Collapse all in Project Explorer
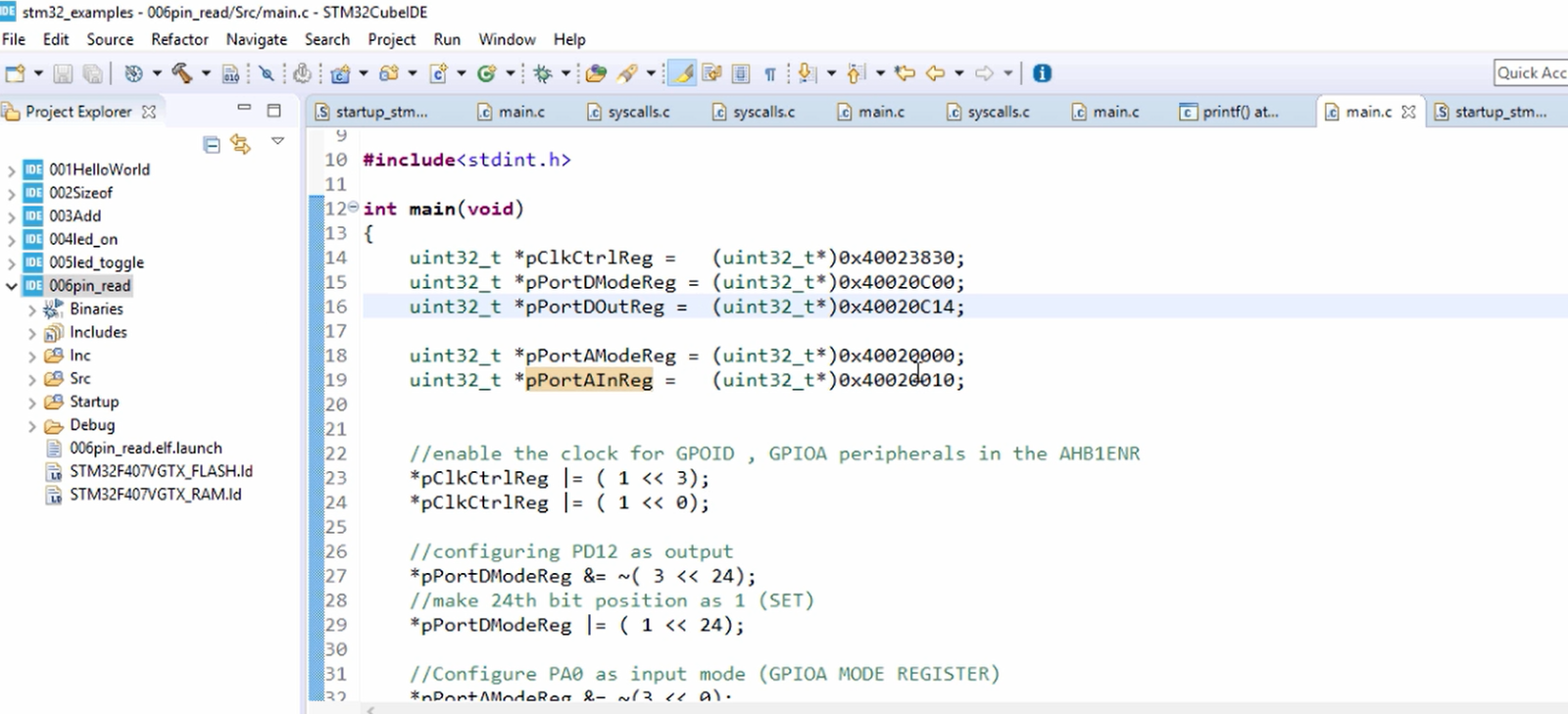This screenshot has width=1568, height=714. pyautogui.click(x=212, y=145)
